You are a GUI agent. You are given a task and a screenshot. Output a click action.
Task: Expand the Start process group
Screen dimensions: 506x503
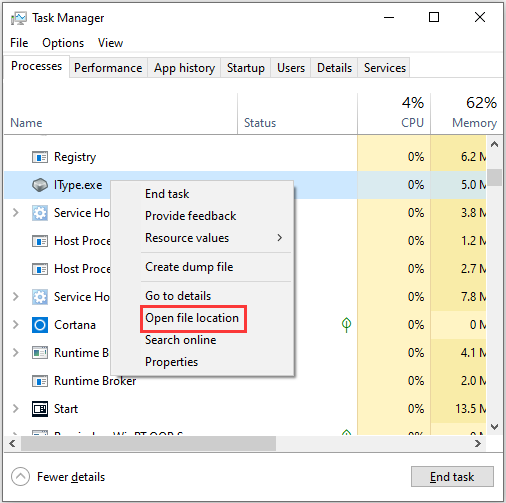coord(15,408)
